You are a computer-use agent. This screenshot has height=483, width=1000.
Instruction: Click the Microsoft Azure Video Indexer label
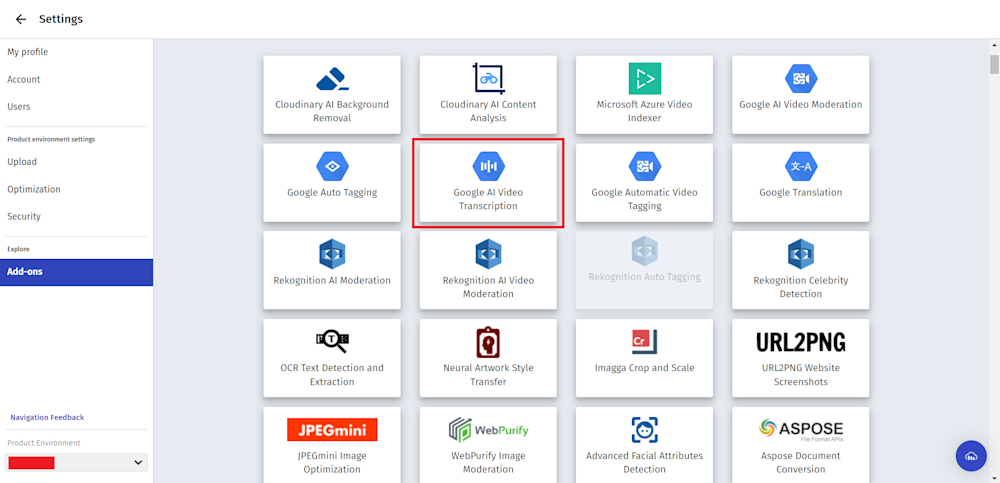(645, 111)
